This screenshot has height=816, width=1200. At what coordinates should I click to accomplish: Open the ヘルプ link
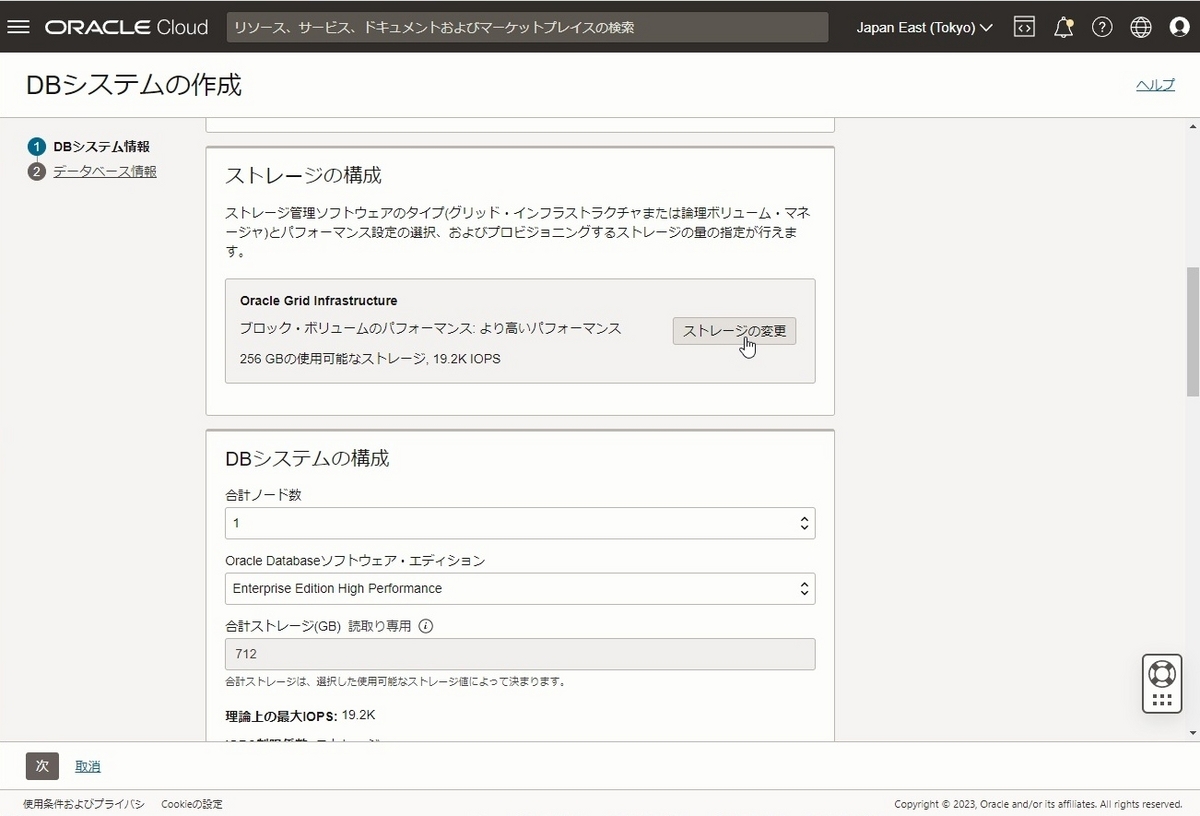click(1155, 85)
